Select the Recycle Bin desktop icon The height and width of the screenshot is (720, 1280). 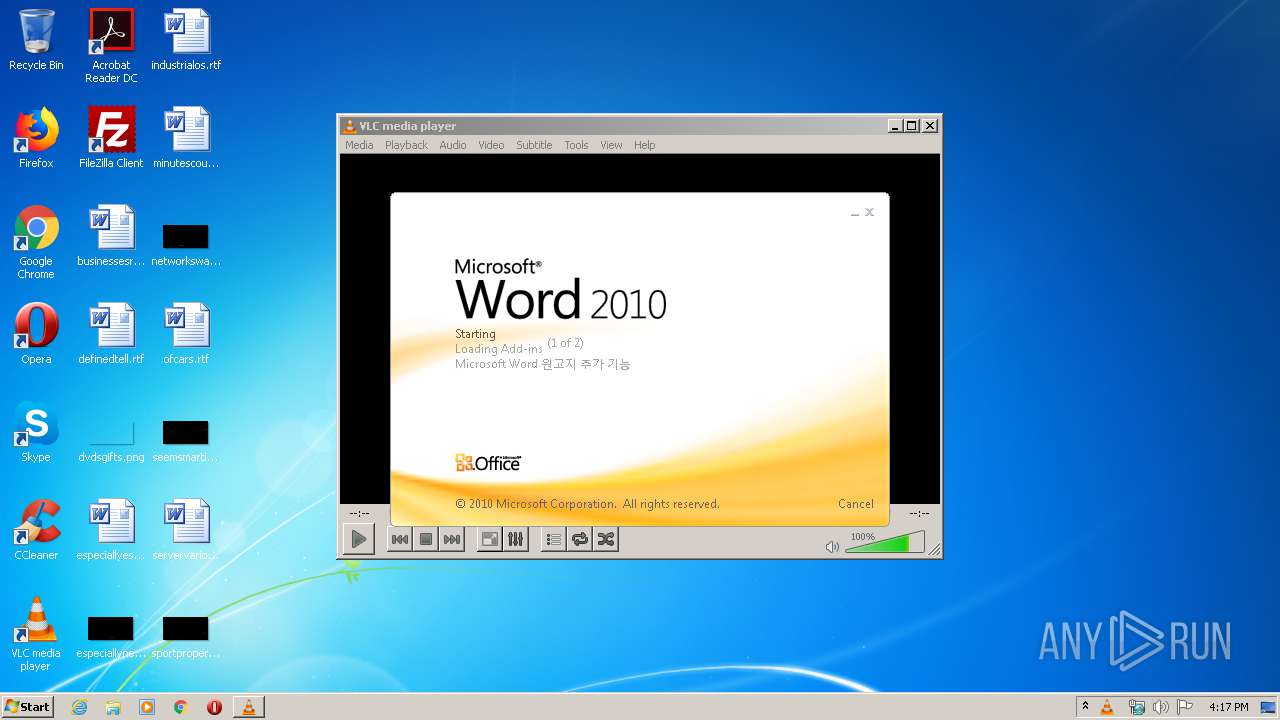[x=36, y=40]
